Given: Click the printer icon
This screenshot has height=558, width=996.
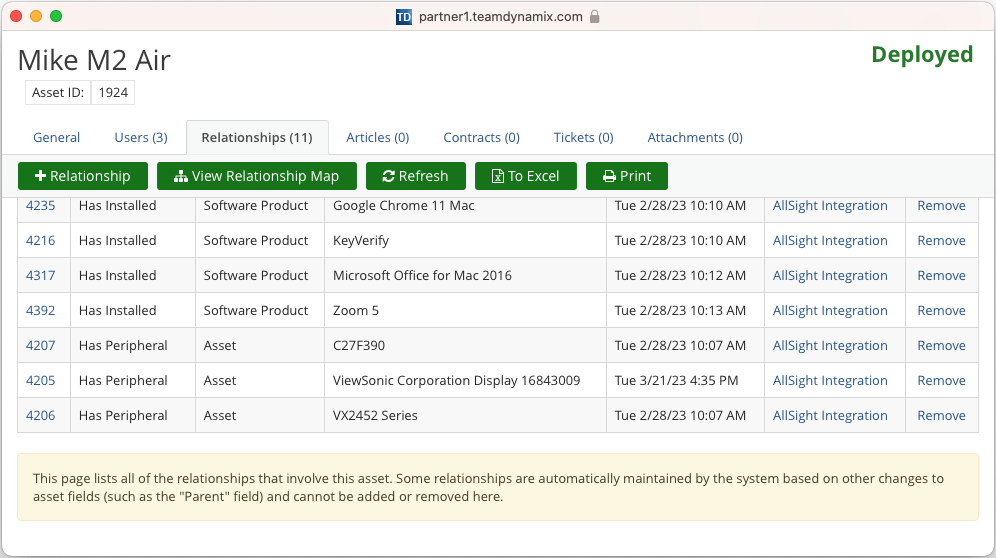Looking at the screenshot, I should coord(609,176).
